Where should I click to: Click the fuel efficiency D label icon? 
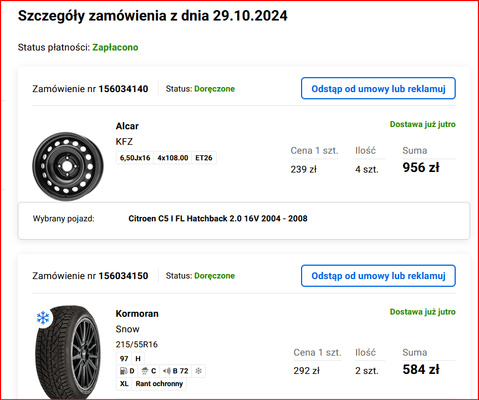click(x=127, y=371)
